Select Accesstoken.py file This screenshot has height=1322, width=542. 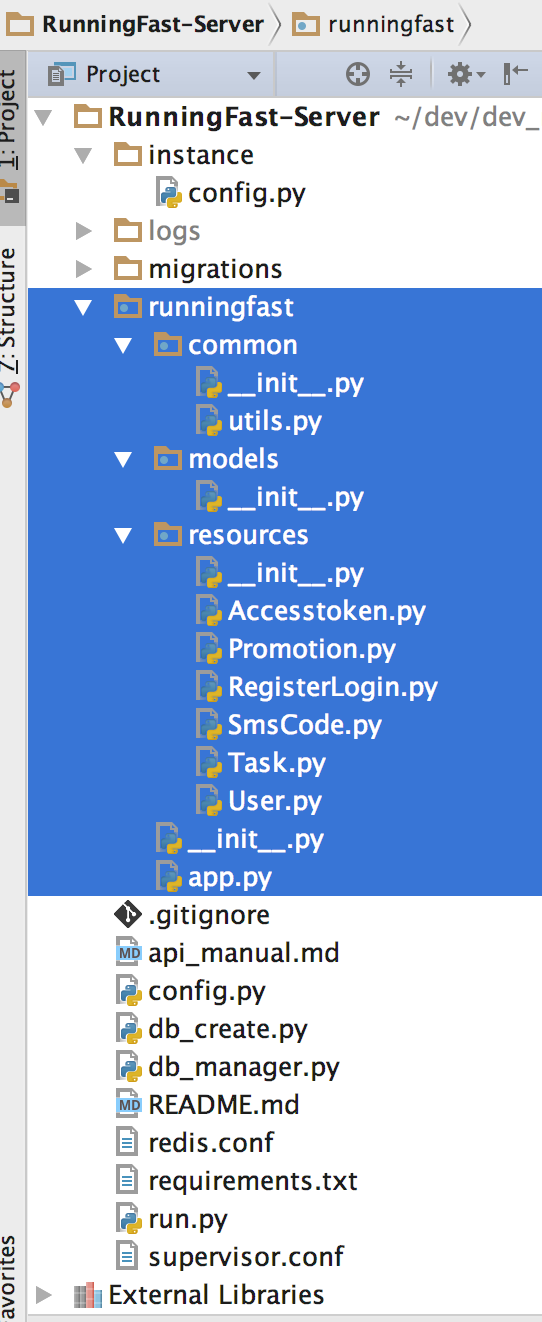[x=327, y=611]
